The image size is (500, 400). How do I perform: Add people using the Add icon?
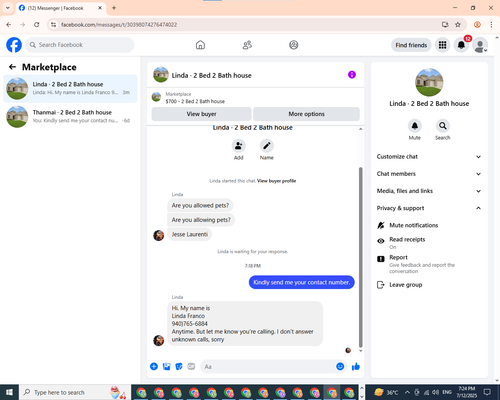tap(239, 146)
